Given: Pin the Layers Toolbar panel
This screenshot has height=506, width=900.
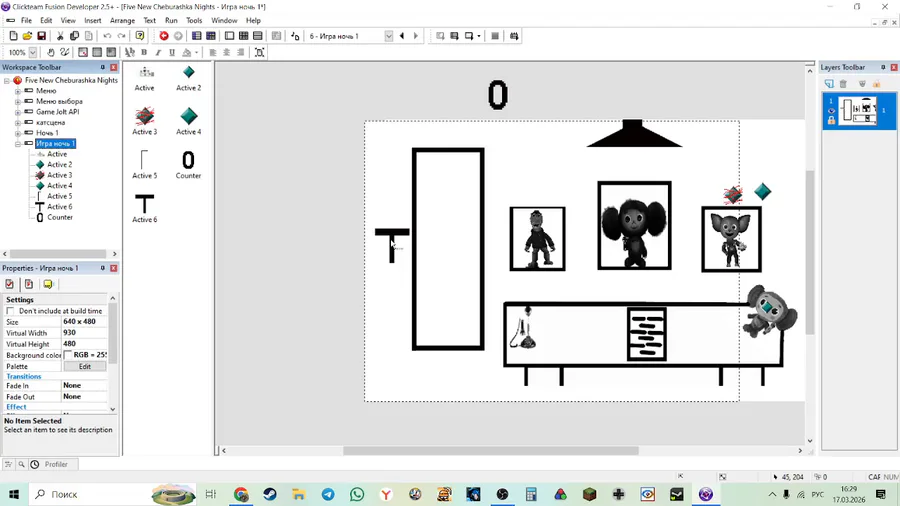Looking at the screenshot, I should tap(883, 67).
